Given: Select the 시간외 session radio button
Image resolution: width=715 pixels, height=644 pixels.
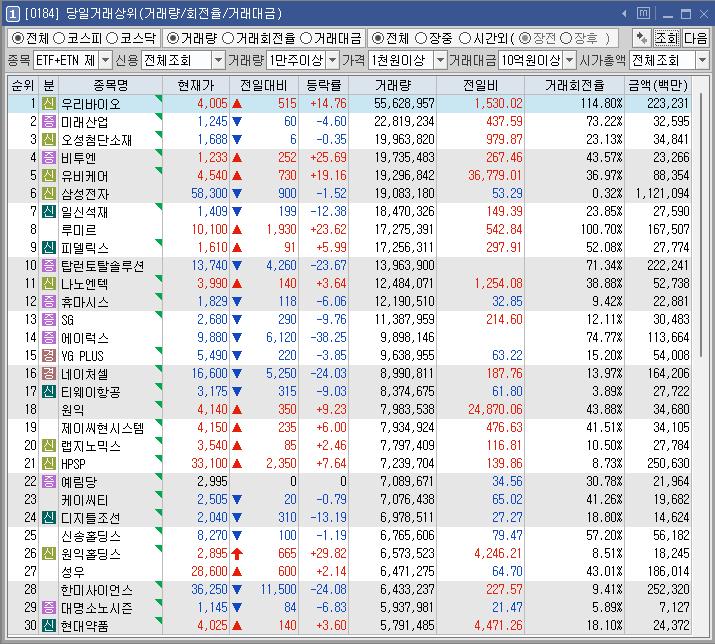Looking at the screenshot, I should (x=464, y=38).
